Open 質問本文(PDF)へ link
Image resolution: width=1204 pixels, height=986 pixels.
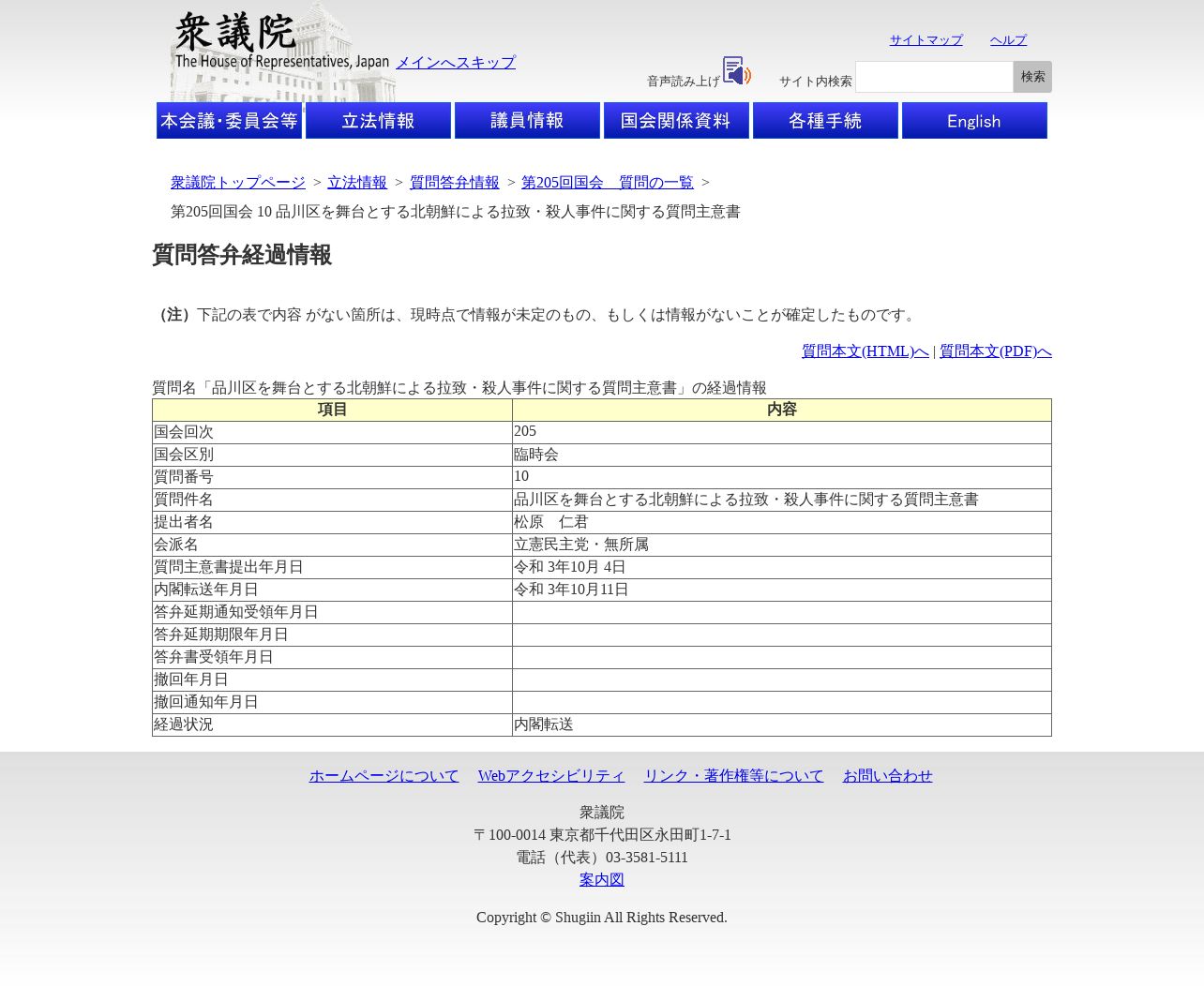pos(996,351)
